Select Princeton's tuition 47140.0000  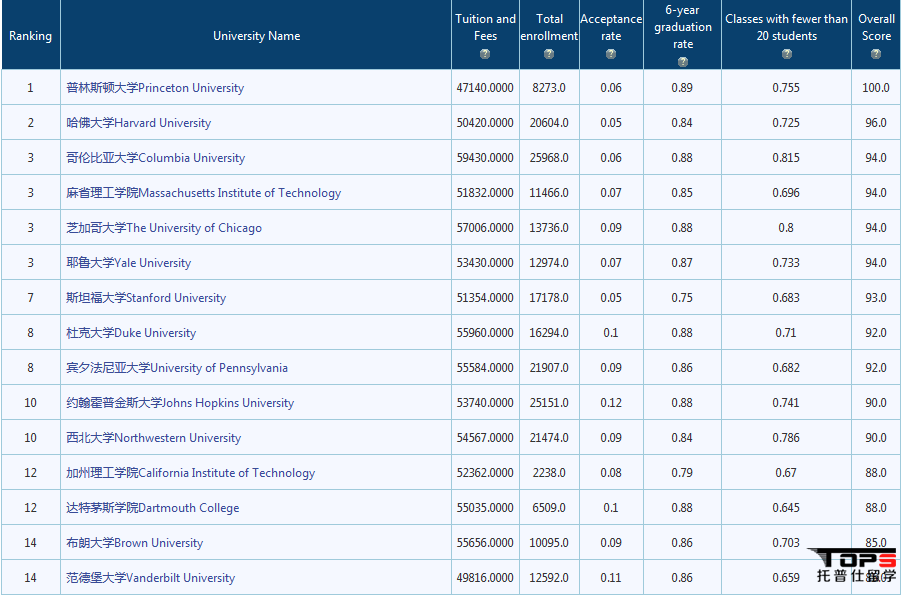click(485, 88)
